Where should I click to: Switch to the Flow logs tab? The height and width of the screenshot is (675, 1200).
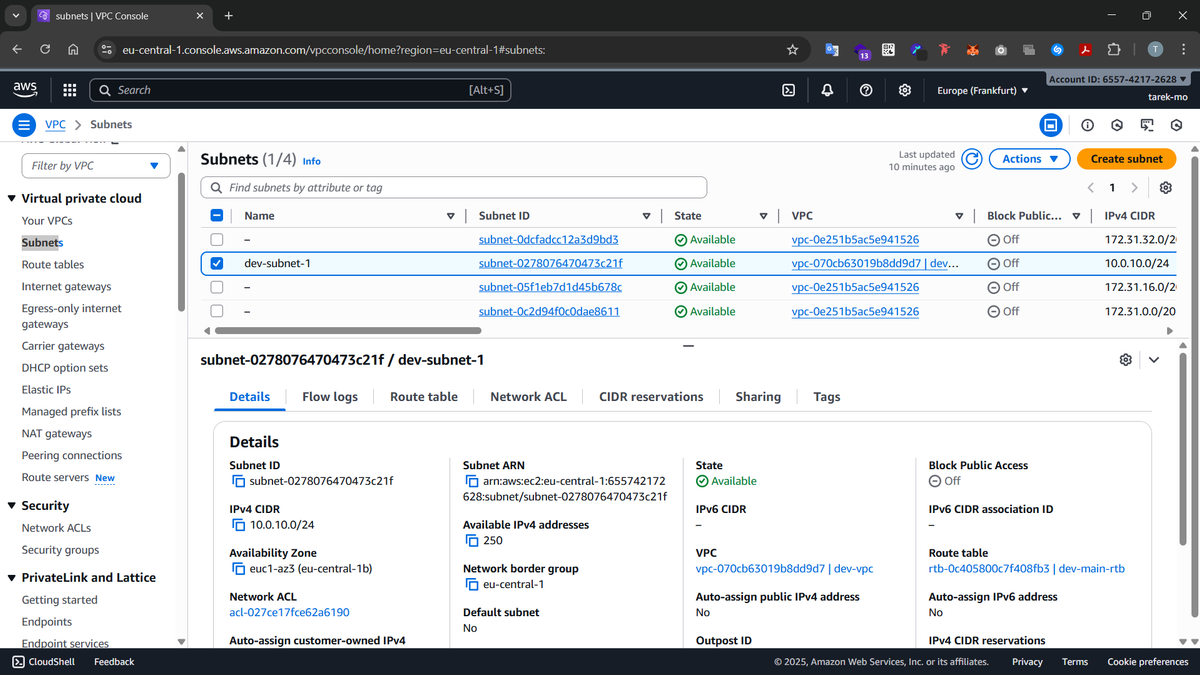330,397
